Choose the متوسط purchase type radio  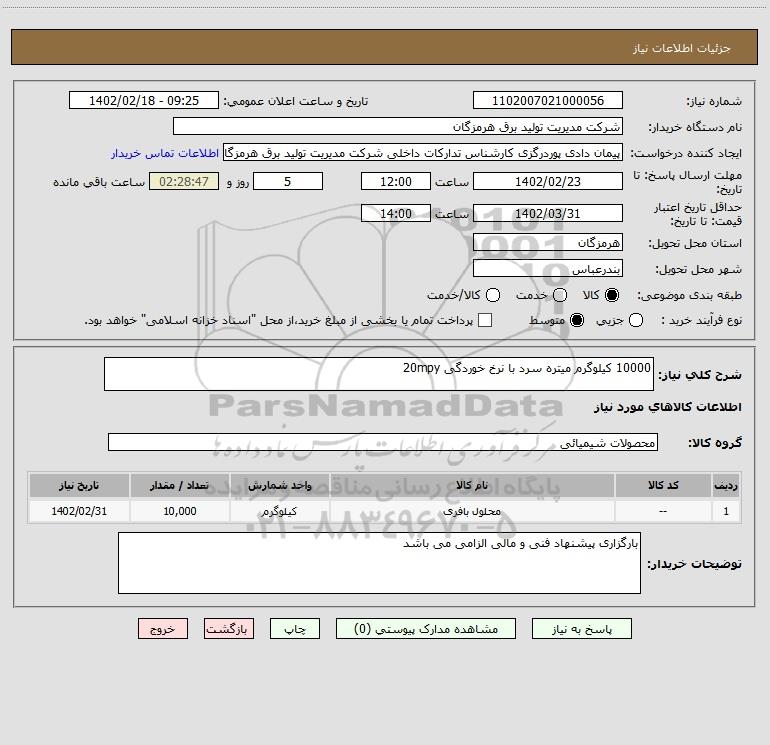click(x=577, y=320)
